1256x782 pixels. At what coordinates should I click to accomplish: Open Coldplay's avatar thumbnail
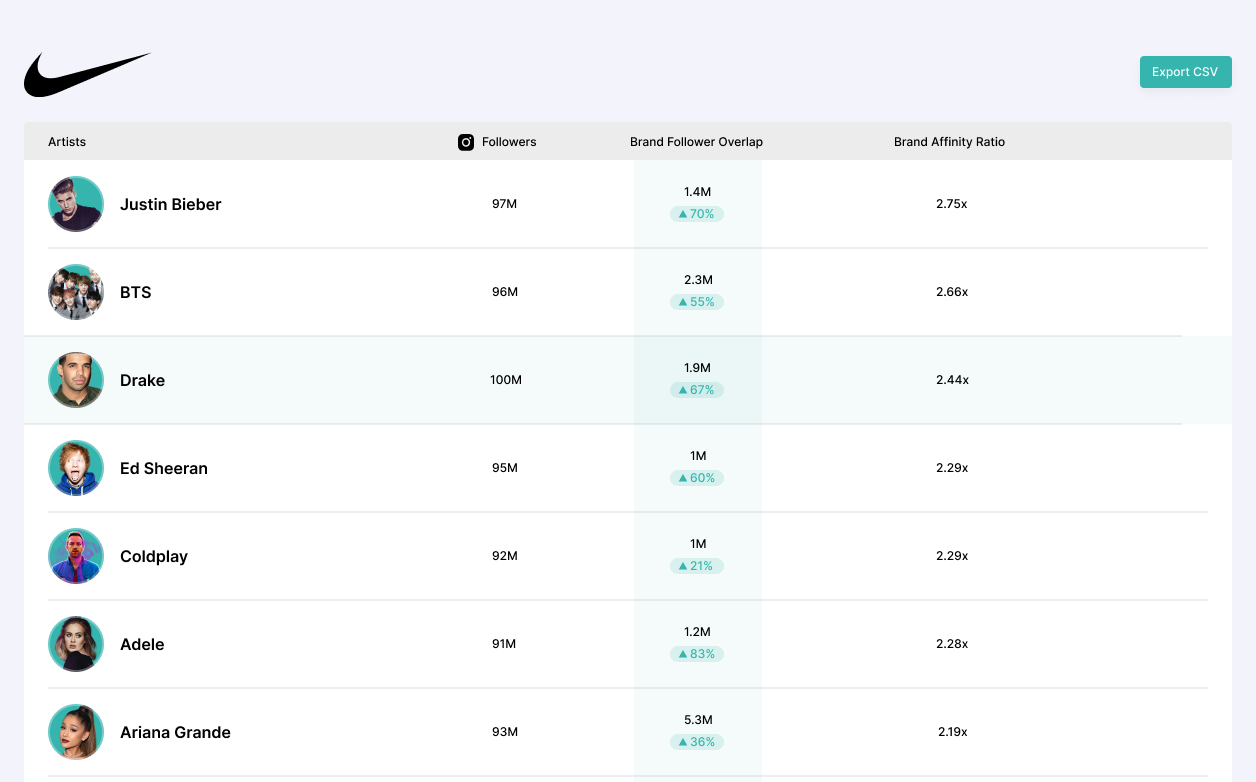(76, 556)
